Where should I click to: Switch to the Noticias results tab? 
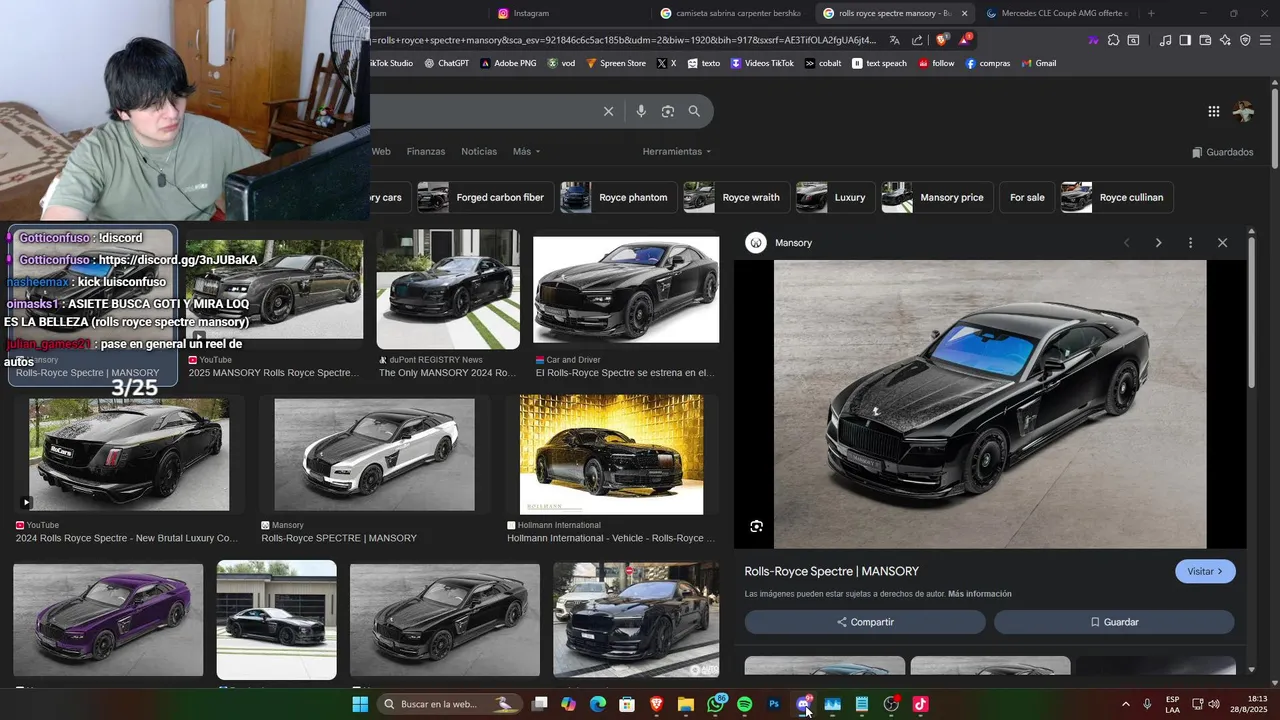click(479, 152)
